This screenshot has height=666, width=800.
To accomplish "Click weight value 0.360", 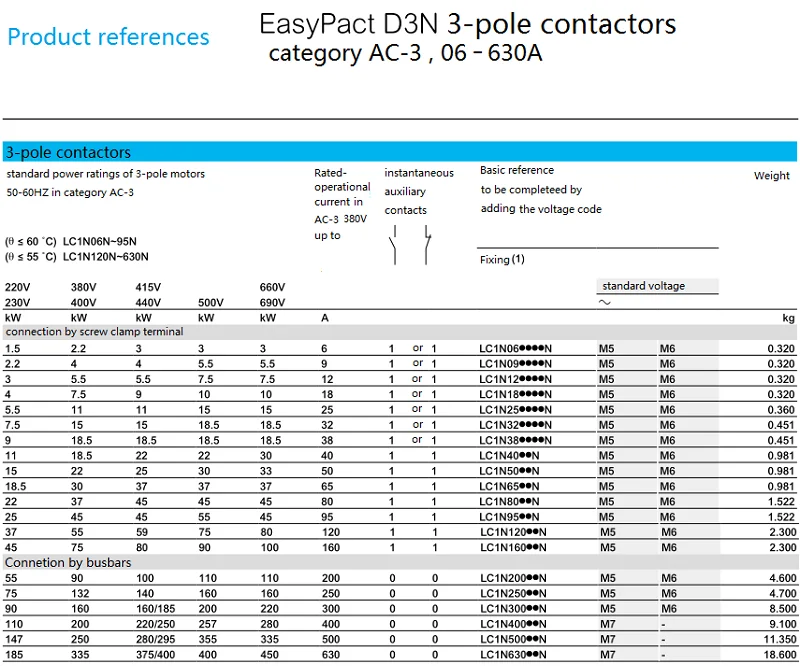I will pyautogui.click(x=781, y=410).
